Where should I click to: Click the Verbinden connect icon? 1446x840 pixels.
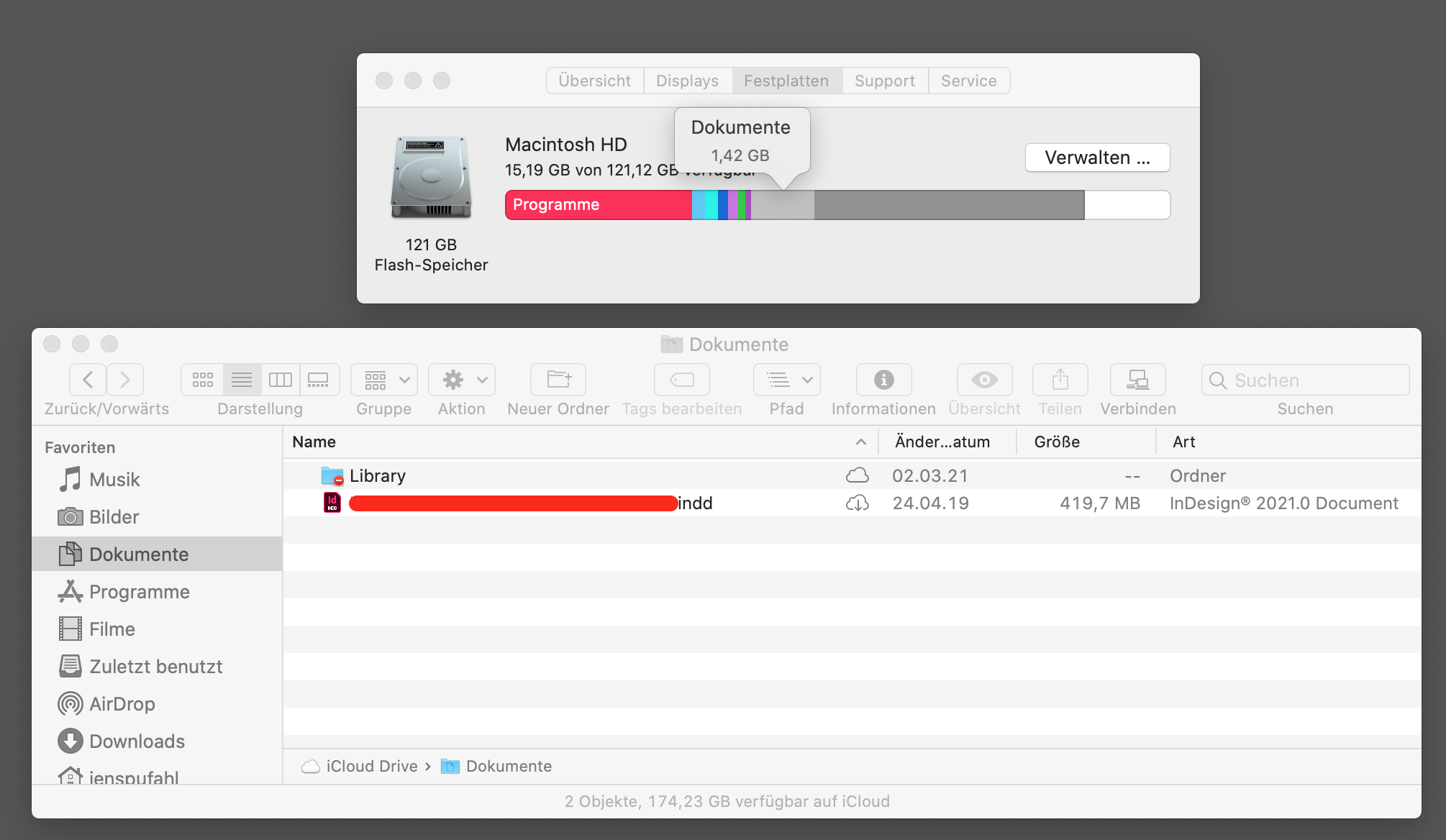pyautogui.click(x=1137, y=380)
